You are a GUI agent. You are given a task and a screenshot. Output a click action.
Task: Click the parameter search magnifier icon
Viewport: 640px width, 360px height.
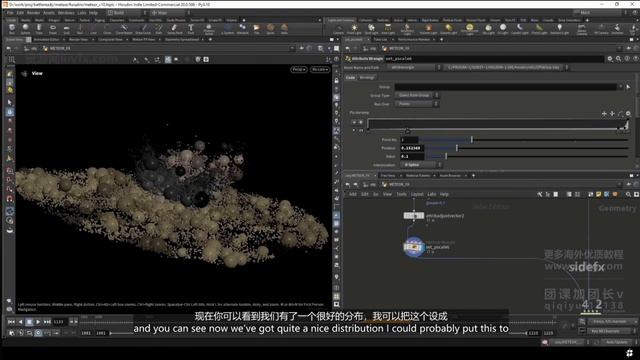(x=618, y=59)
